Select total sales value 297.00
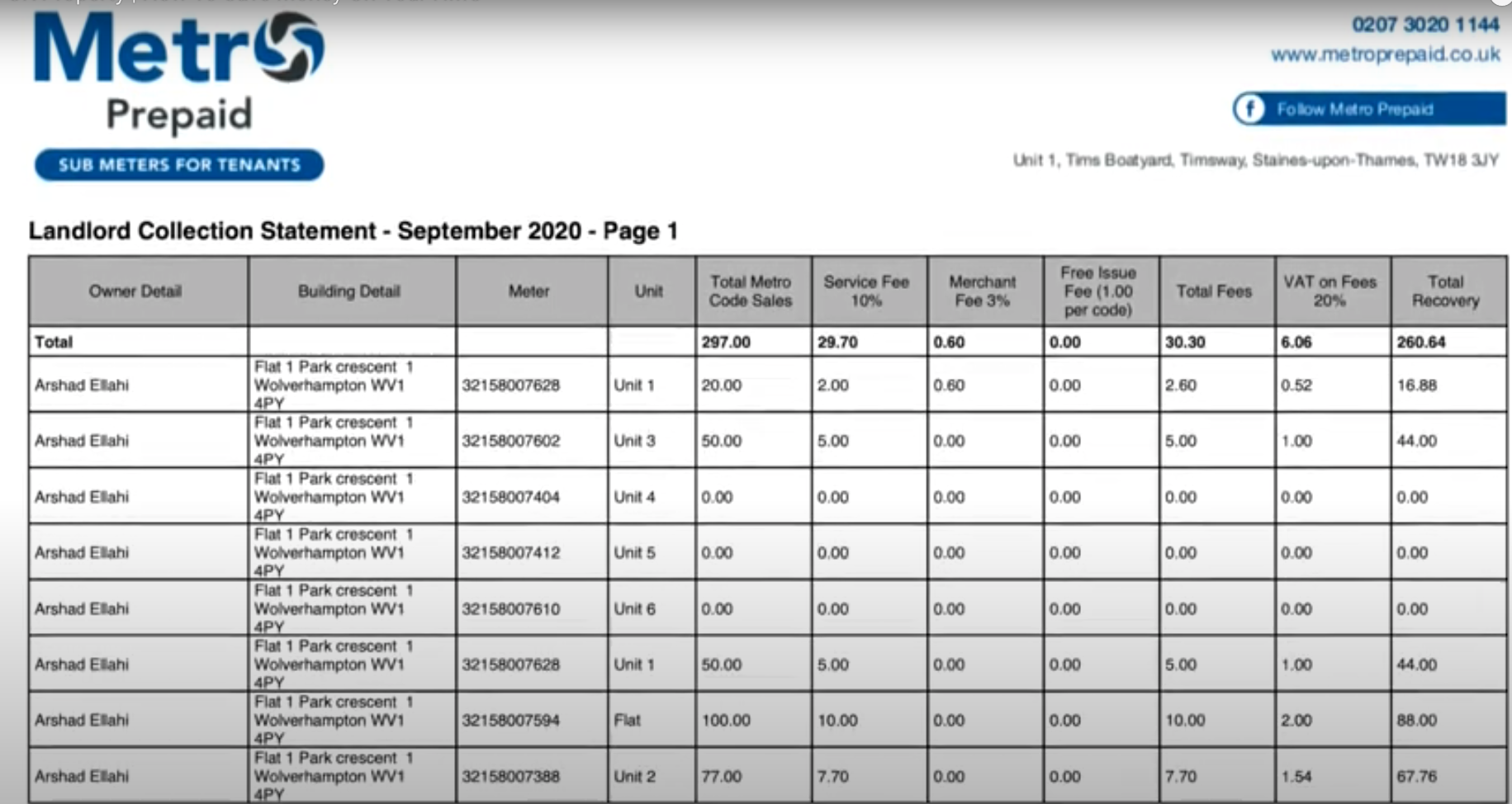 pos(726,342)
